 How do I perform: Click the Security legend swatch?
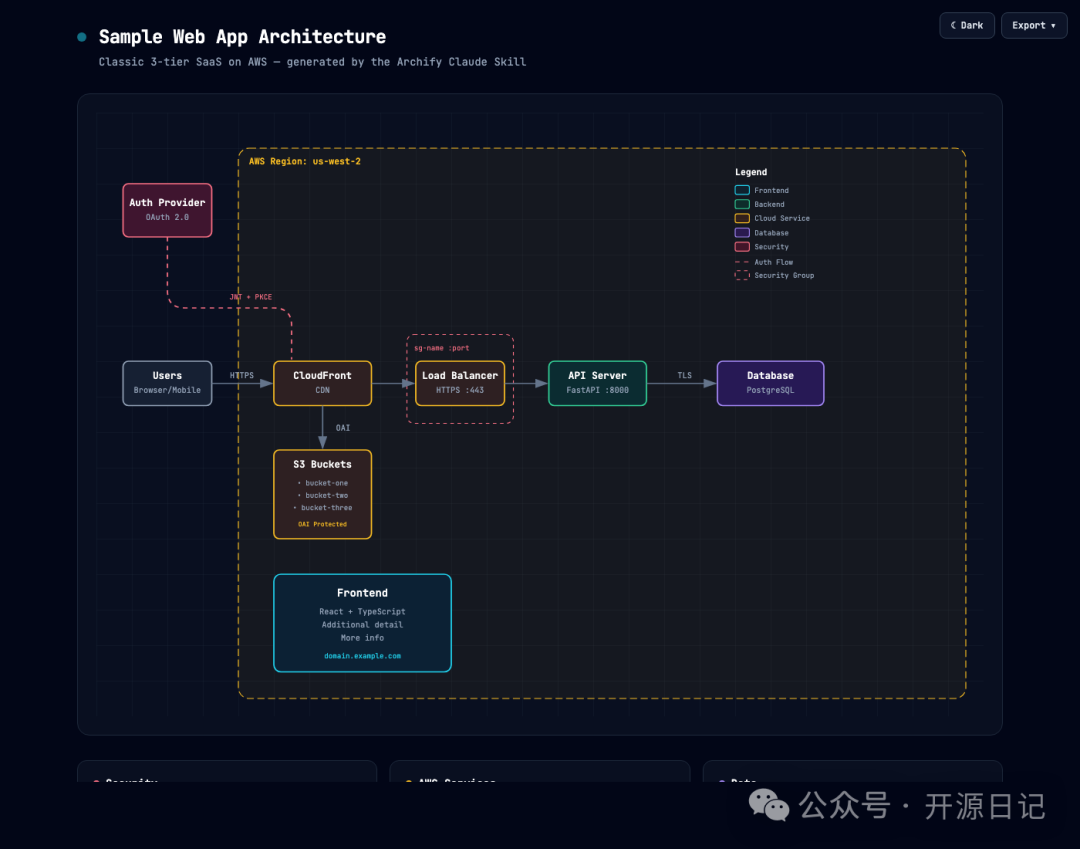click(742, 247)
